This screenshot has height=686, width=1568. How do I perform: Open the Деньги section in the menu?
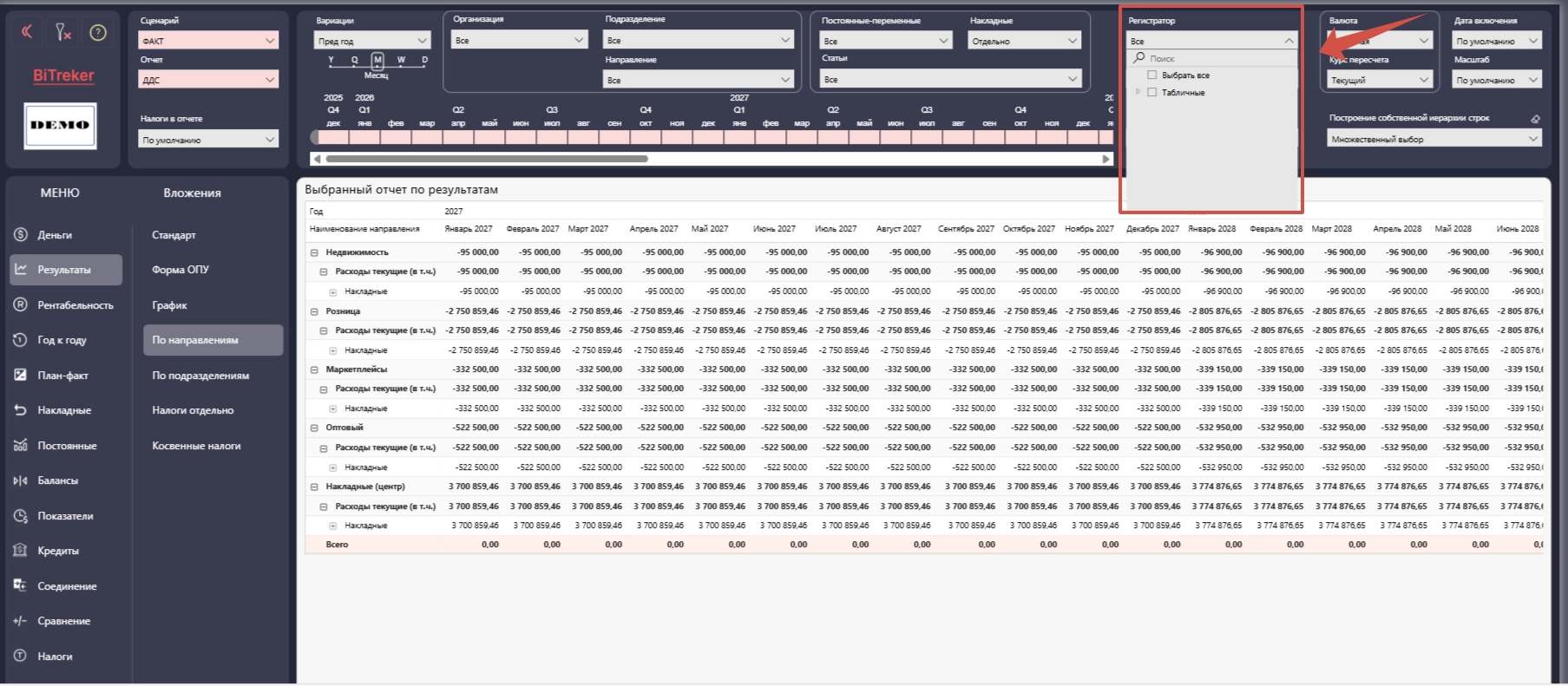coord(55,235)
